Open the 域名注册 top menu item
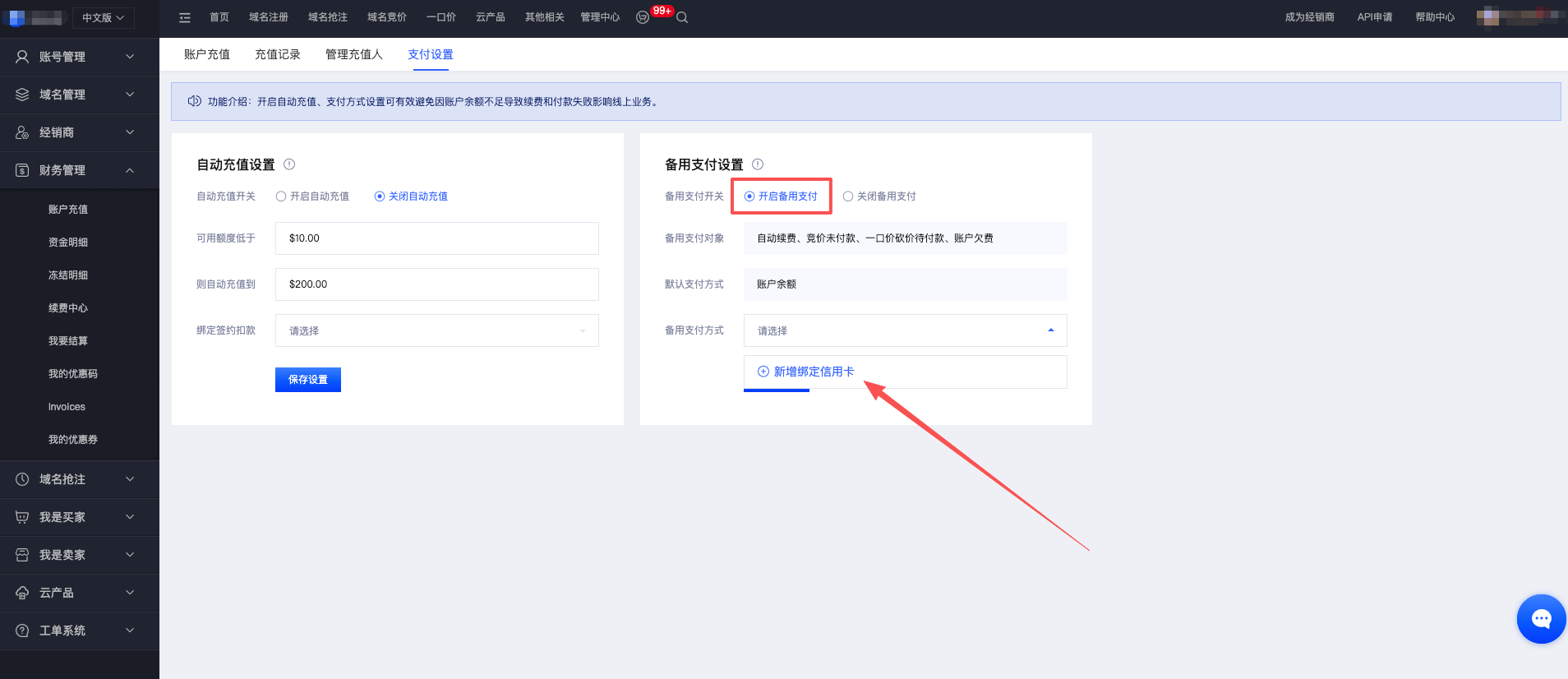1568x679 pixels. tap(269, 17)
